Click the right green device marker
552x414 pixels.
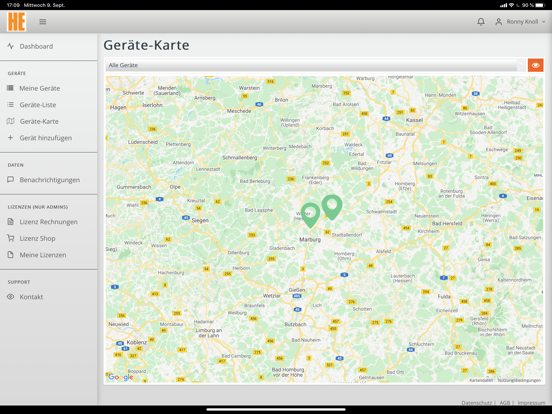(332, 207)
